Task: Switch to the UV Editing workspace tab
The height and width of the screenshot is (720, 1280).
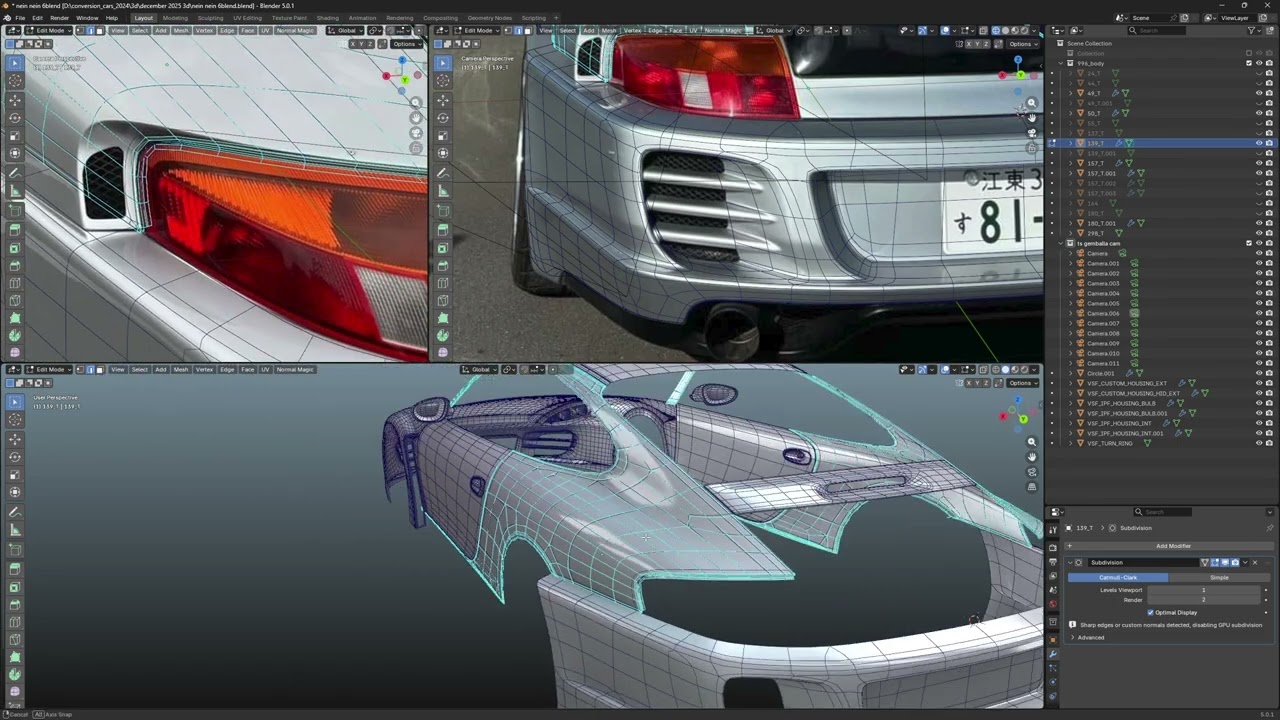Action: tap(247, 18)
